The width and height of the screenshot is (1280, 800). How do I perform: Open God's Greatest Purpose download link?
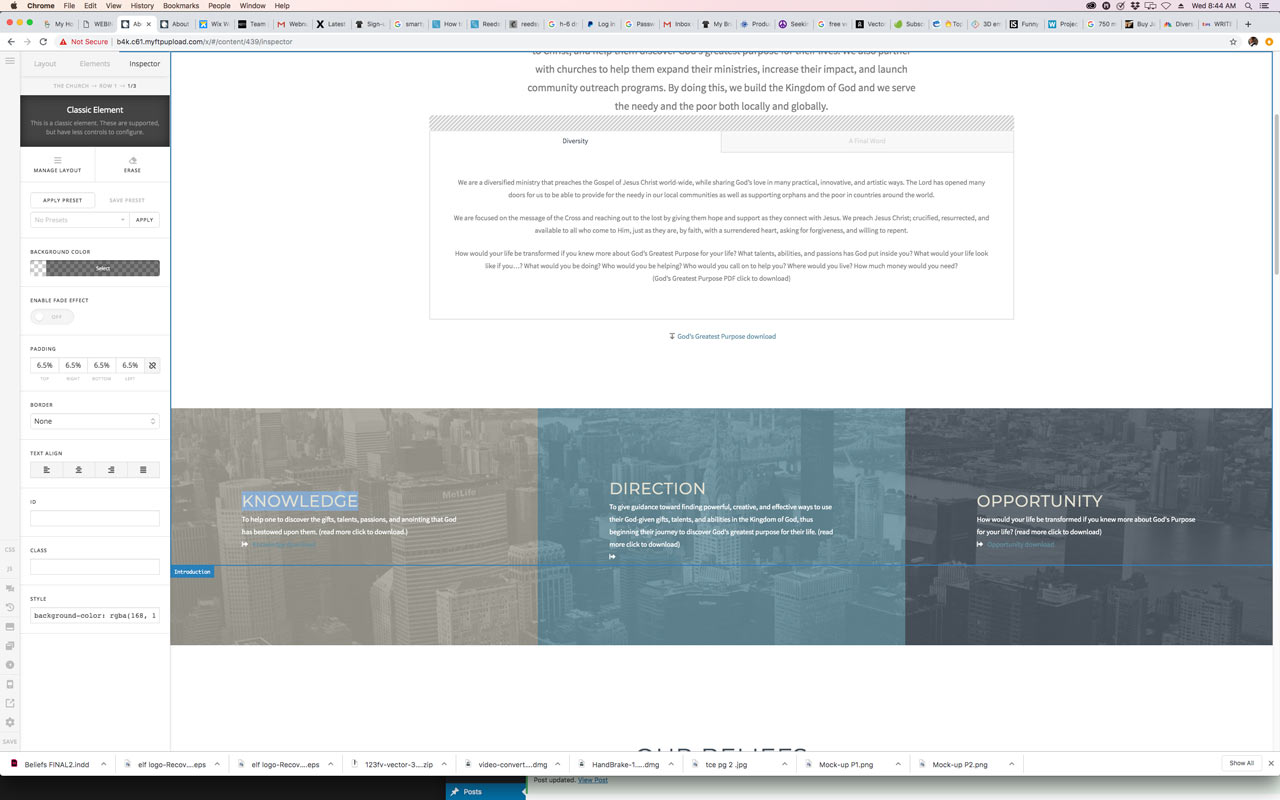722,336
